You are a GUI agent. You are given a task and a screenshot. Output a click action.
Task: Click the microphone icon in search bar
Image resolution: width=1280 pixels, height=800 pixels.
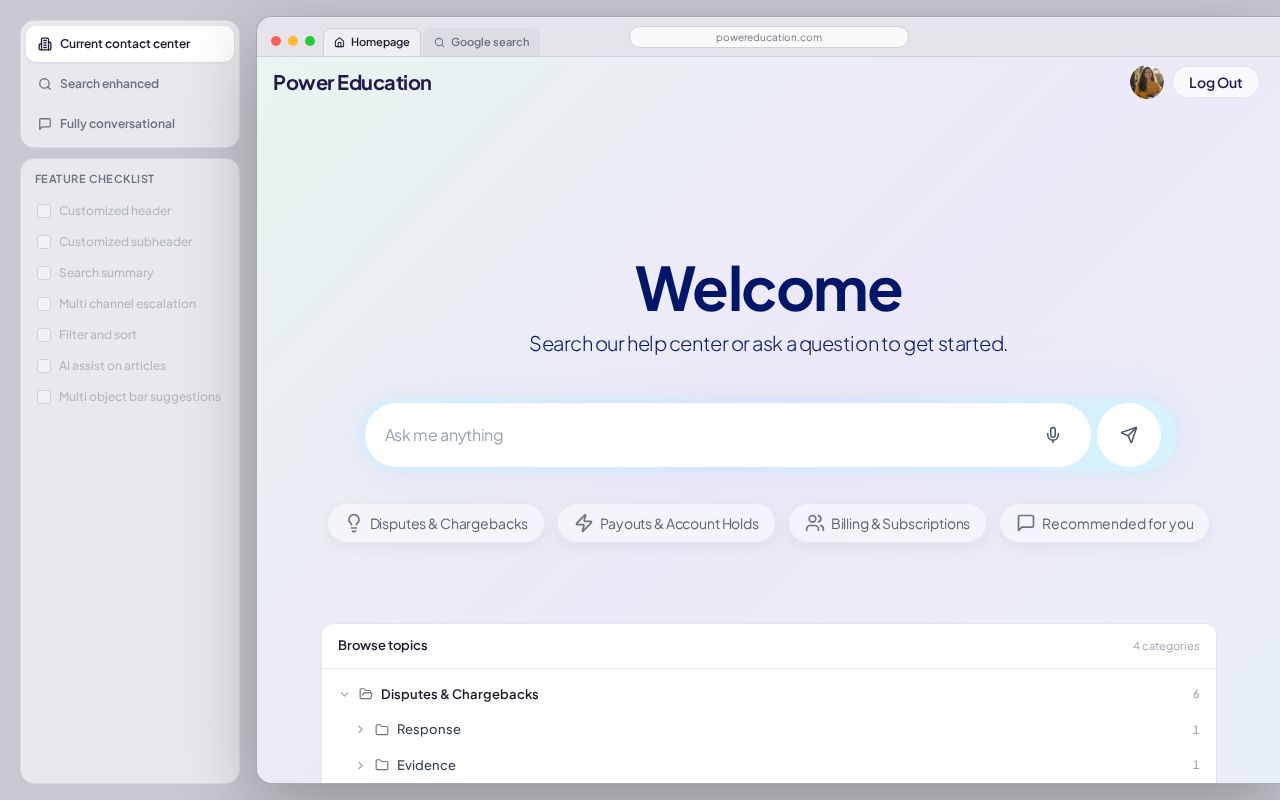[1052, 435]
